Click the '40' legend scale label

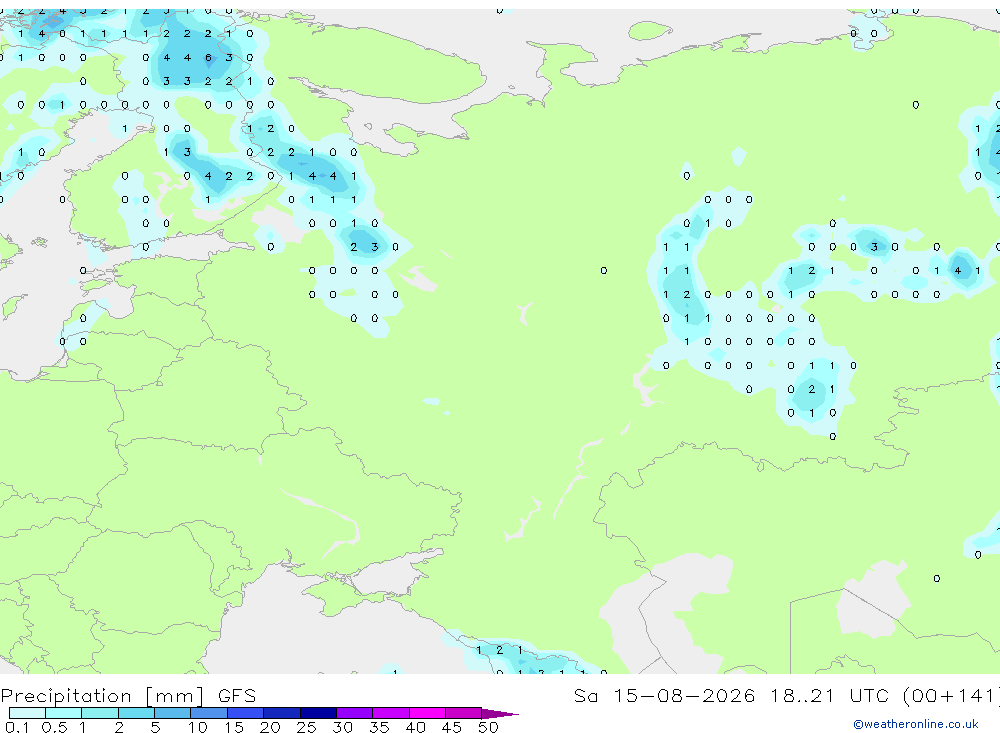pos(415,727)
